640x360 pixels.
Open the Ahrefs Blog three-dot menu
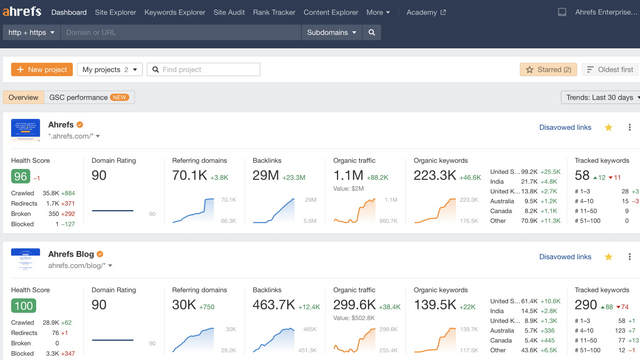click(x=629, y=257)
